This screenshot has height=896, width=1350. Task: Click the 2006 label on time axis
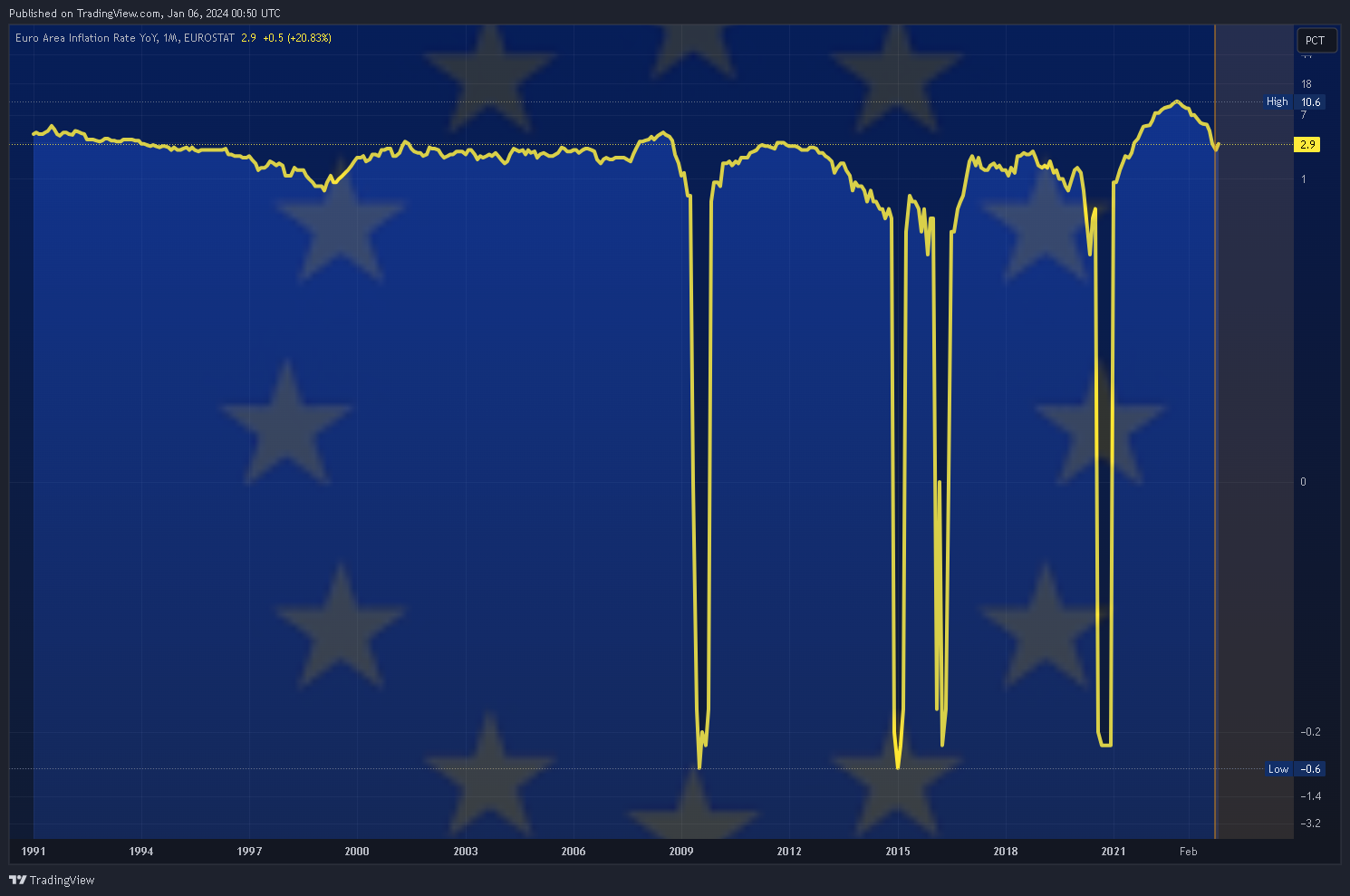574,852
